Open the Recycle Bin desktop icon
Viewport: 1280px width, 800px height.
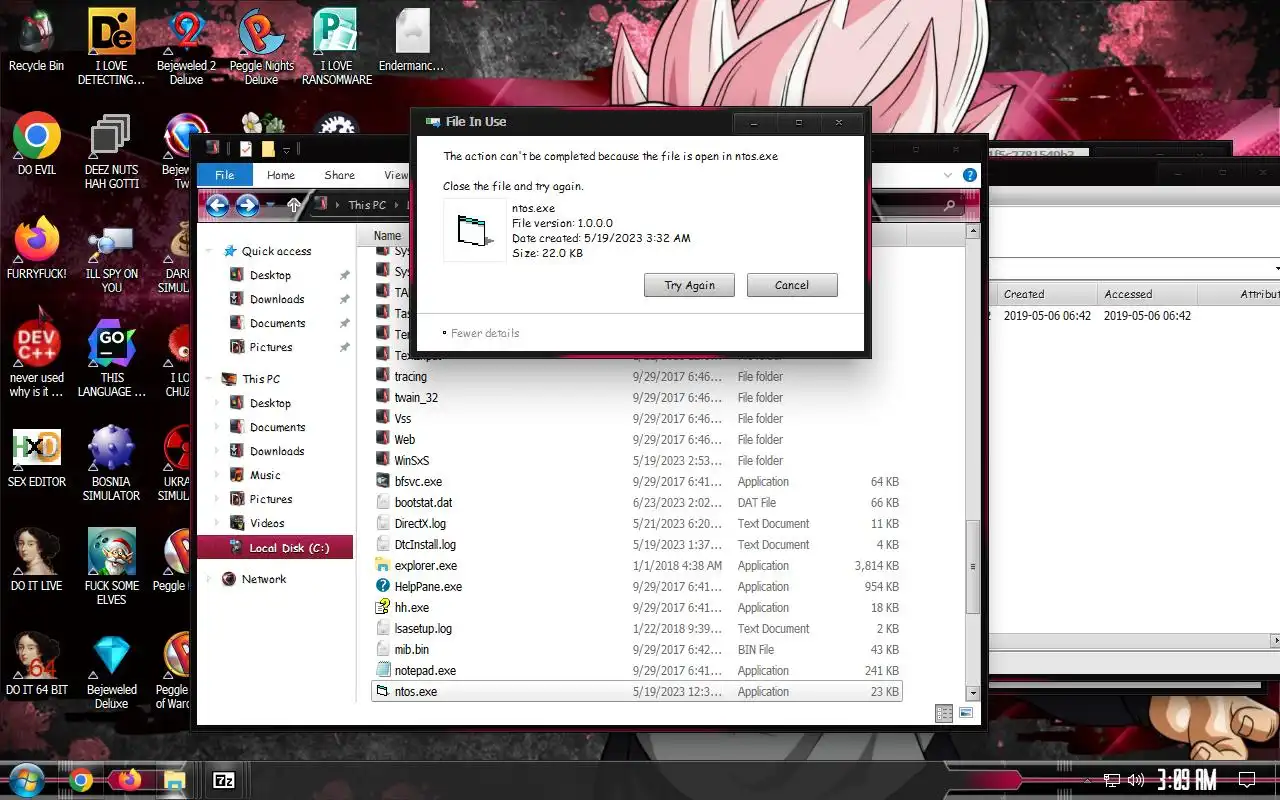(x=36, y=40)
